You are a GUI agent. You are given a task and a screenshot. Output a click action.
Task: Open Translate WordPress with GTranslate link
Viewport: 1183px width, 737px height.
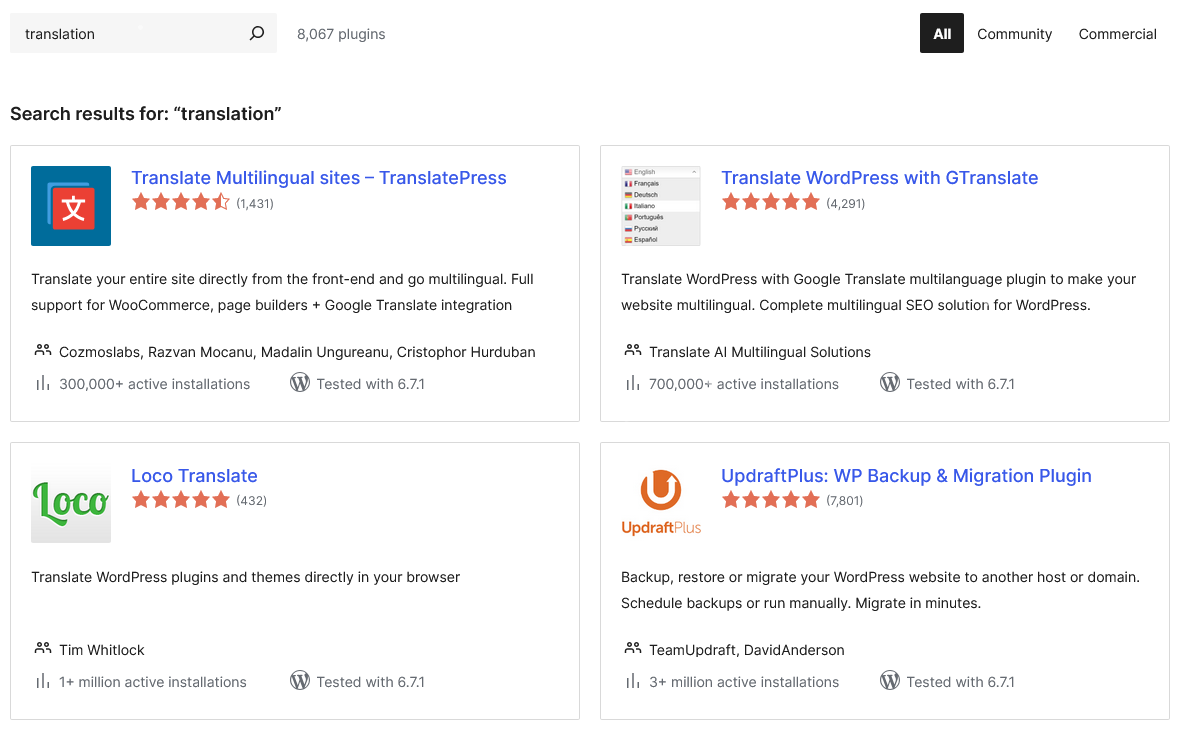point(880,178)
